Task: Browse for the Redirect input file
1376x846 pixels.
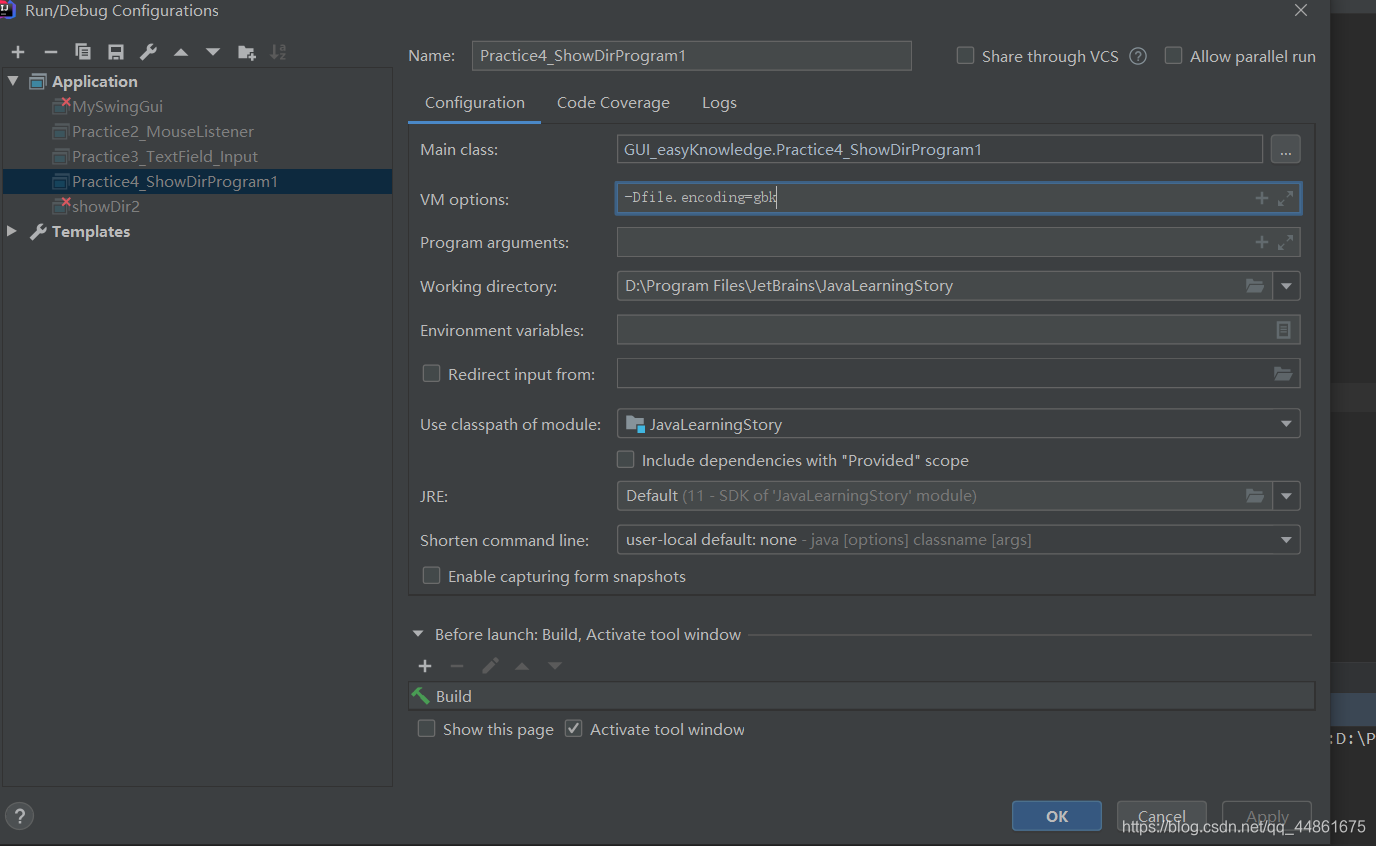Action: [x=1283, y=374]
